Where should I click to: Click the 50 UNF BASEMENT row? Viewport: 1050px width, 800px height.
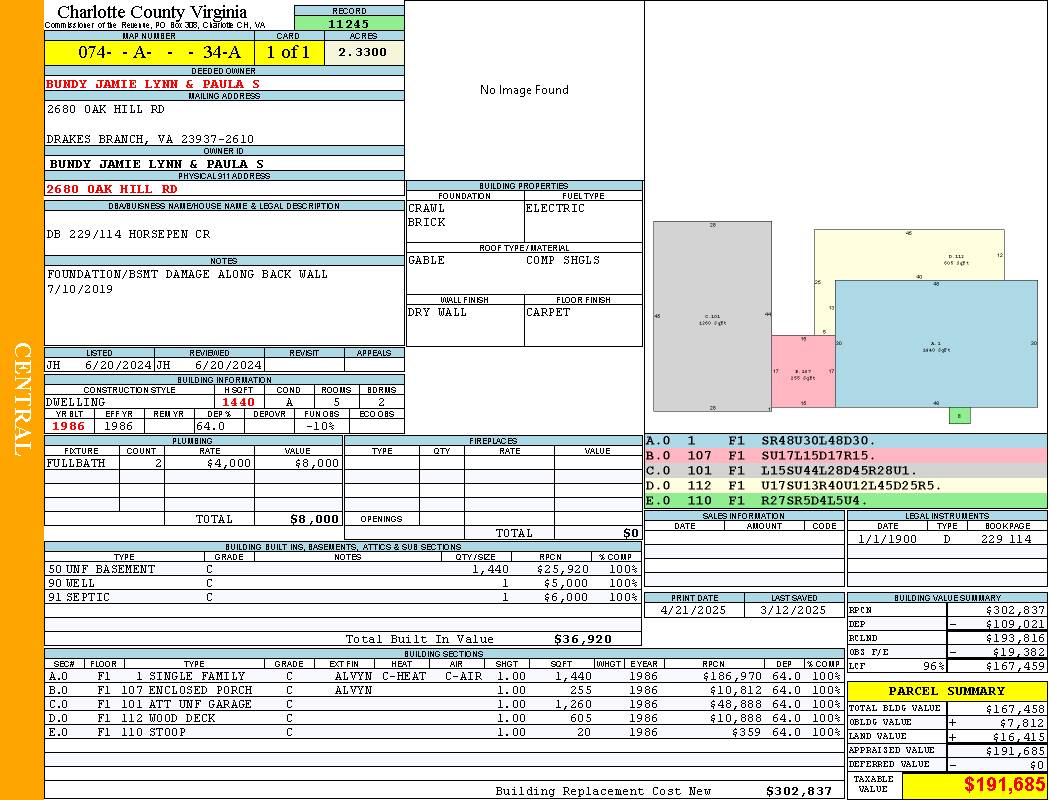[342, 569]
